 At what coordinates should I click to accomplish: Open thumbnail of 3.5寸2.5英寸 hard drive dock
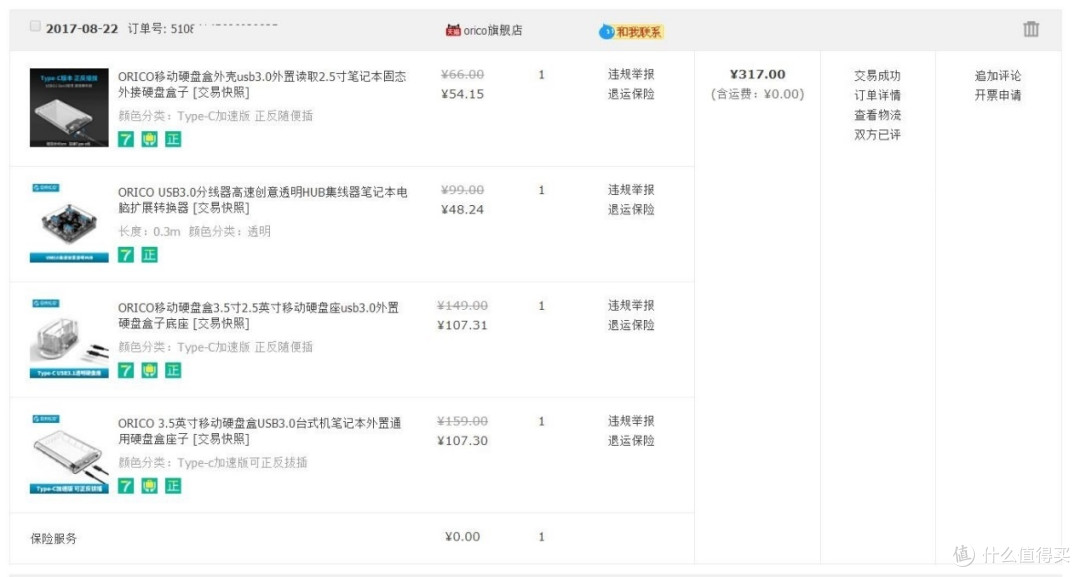pos(69,339)
